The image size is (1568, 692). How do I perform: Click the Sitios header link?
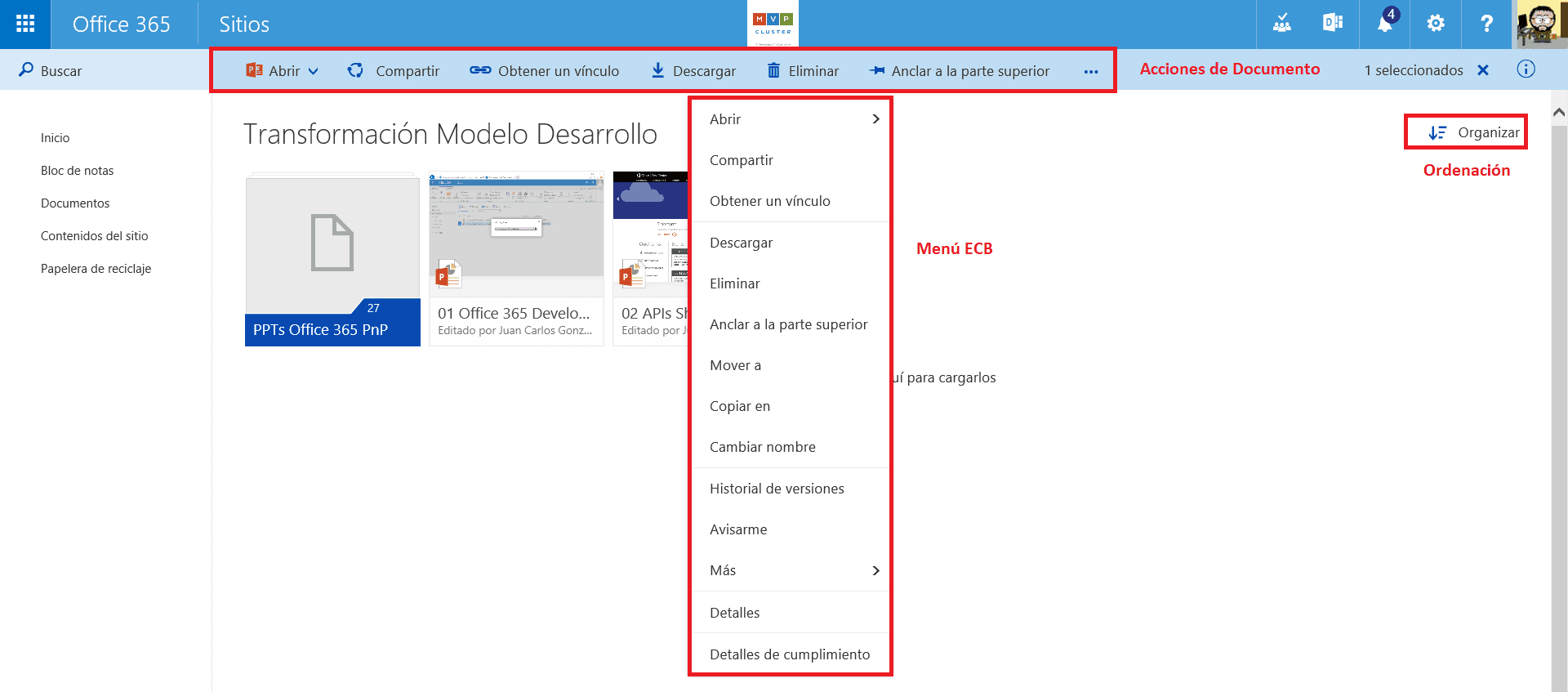[244, 25]
